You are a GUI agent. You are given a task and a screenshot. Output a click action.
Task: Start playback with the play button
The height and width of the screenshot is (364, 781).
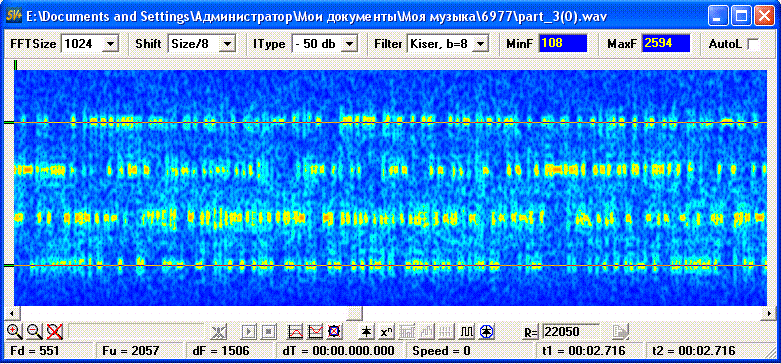click(x=250, y=331)
